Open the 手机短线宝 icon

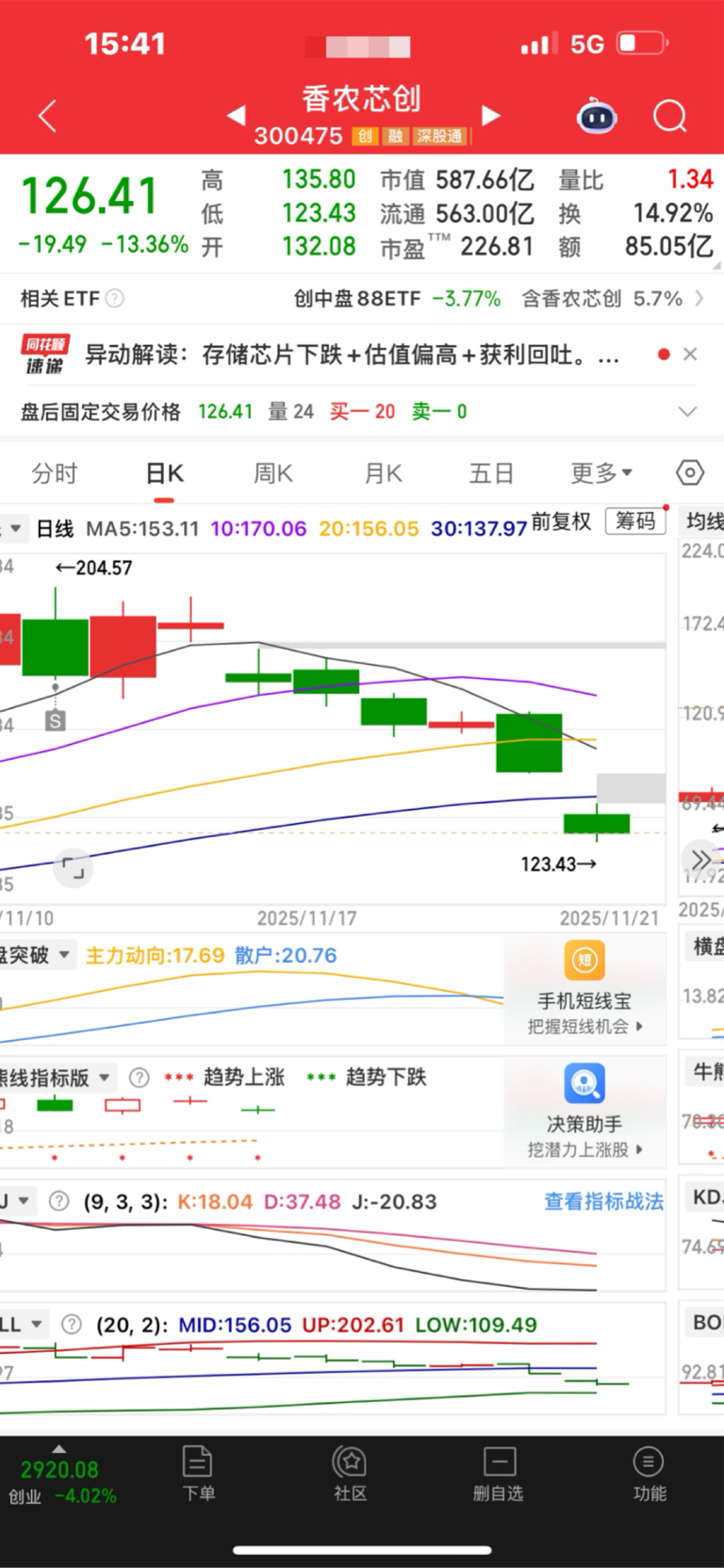(x=584, y=961)
